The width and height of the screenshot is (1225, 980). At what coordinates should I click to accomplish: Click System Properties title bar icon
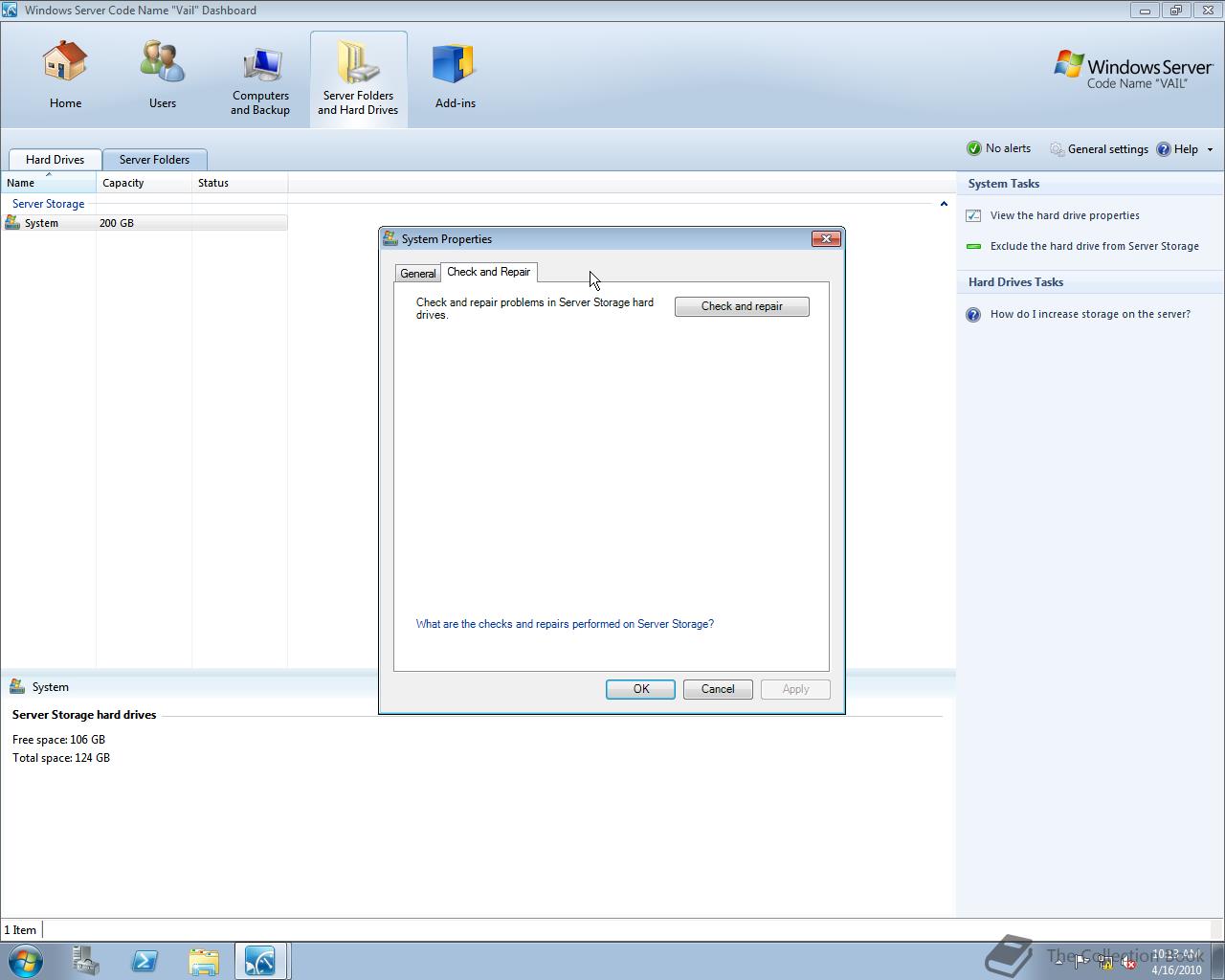[x=390, y=238]
